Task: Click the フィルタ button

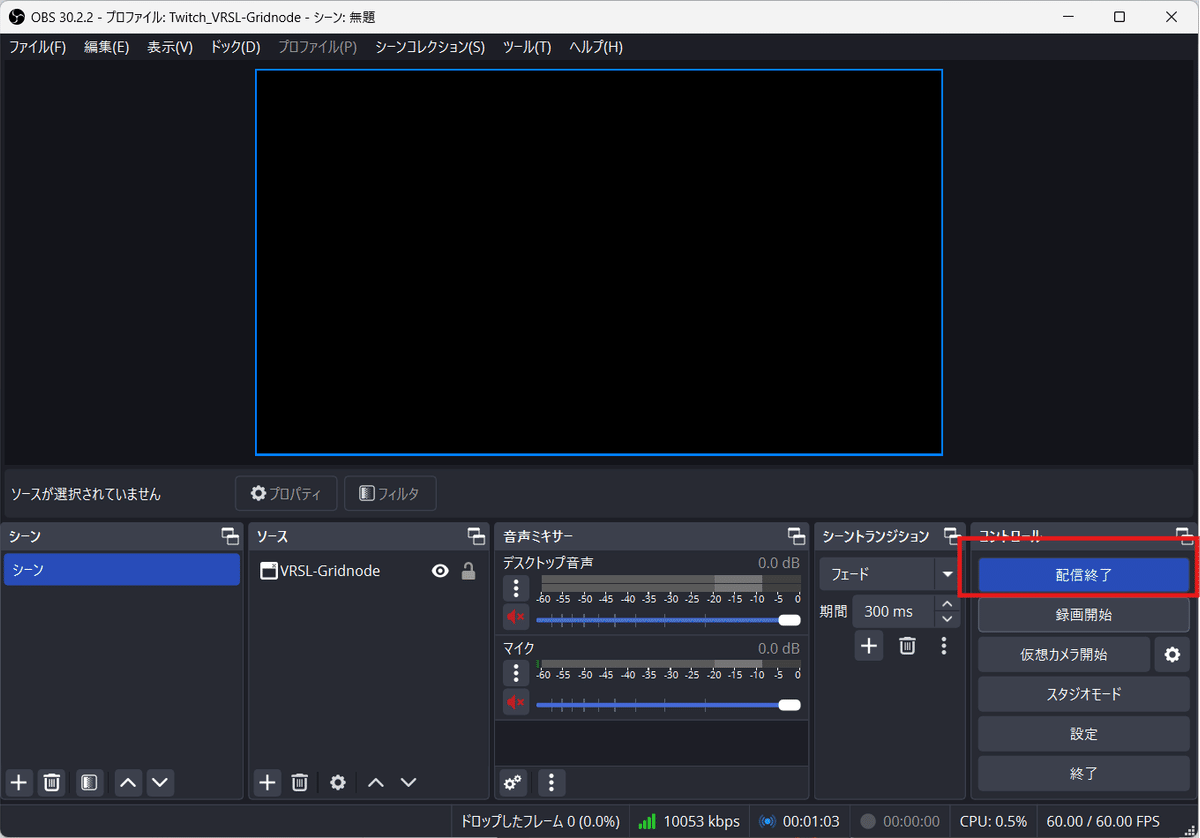Action: (390, 493)
